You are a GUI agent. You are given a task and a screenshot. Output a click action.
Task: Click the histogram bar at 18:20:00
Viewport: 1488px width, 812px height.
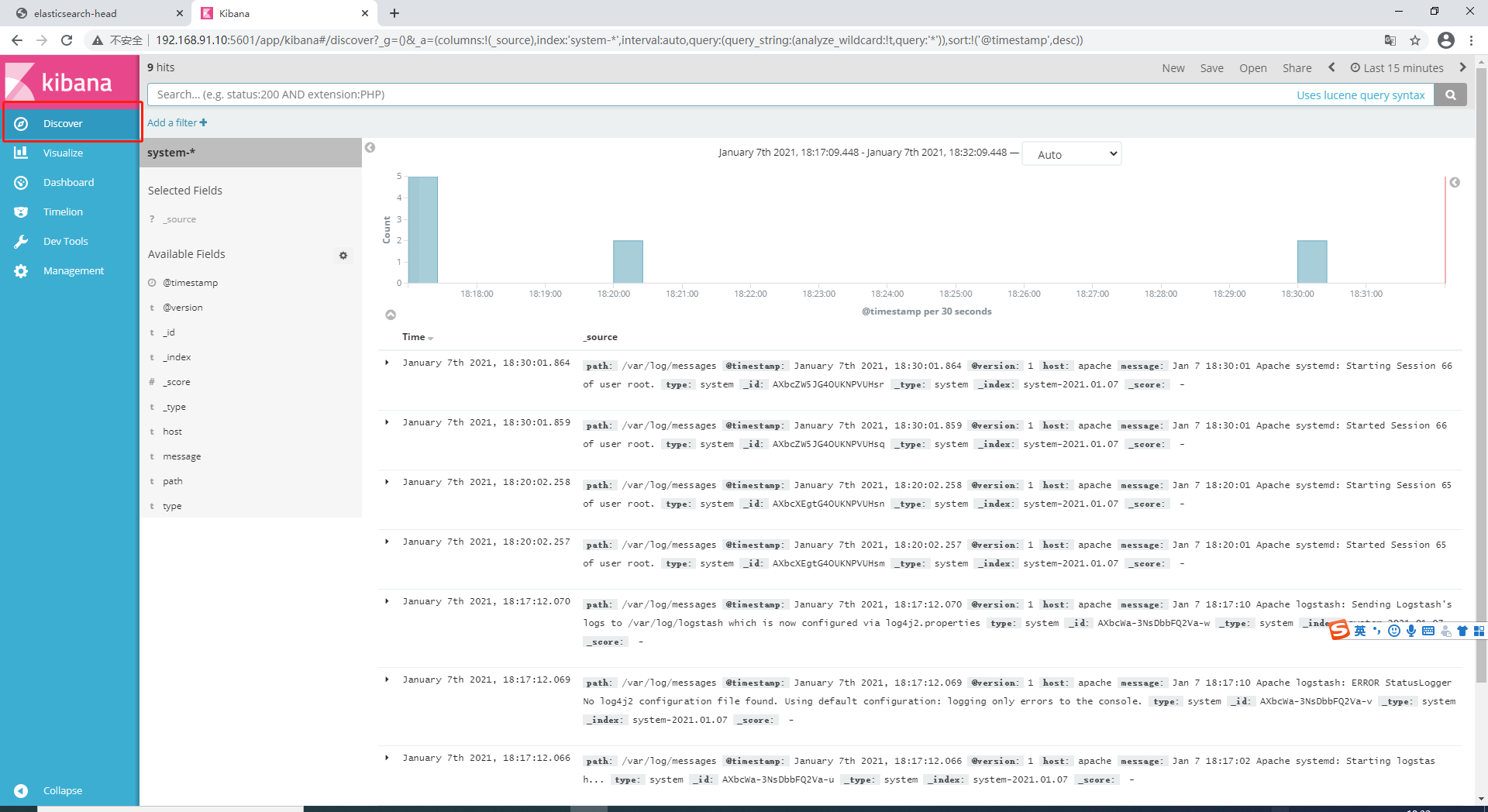[x=628, y=262]
